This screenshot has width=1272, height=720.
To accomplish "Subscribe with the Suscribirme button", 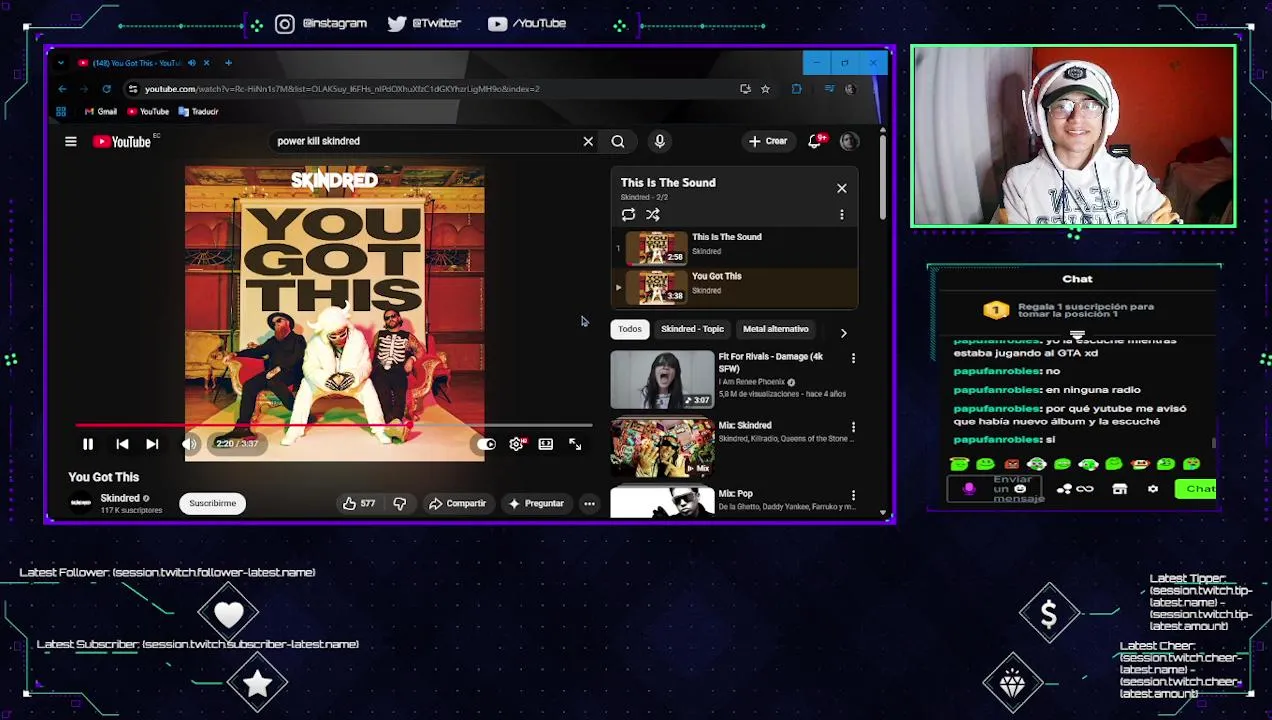I will [x=212, y=503].
